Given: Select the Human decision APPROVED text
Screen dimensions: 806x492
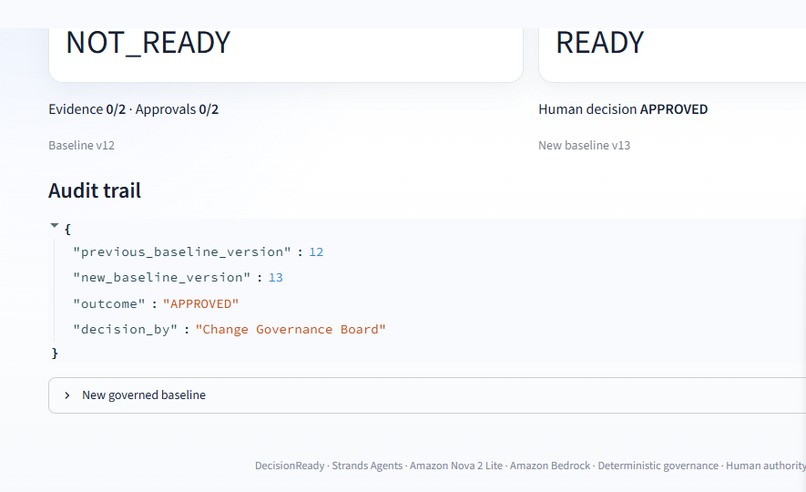Looking at the screenshot, I should tap(623, 110).
